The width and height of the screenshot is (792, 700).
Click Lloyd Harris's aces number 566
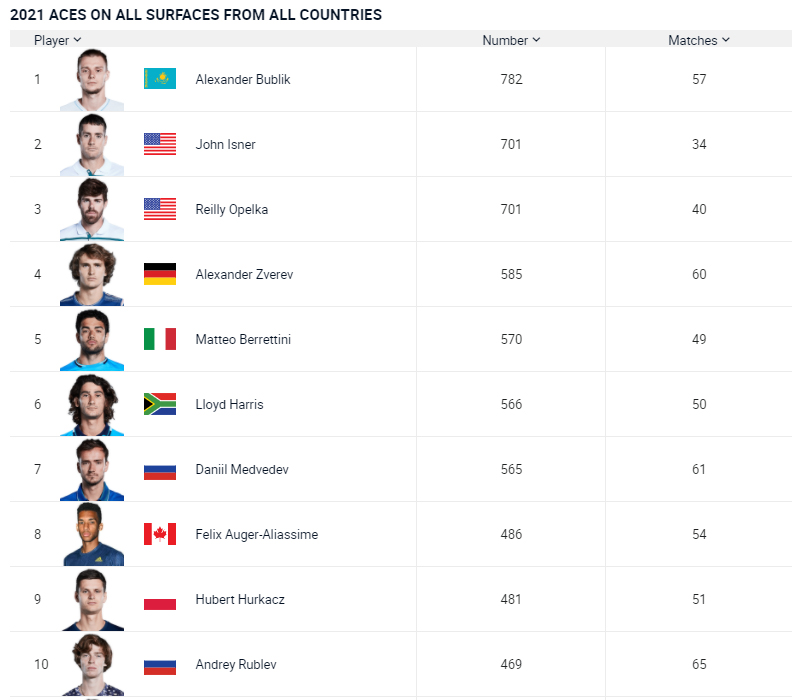[x=511, y=404]
